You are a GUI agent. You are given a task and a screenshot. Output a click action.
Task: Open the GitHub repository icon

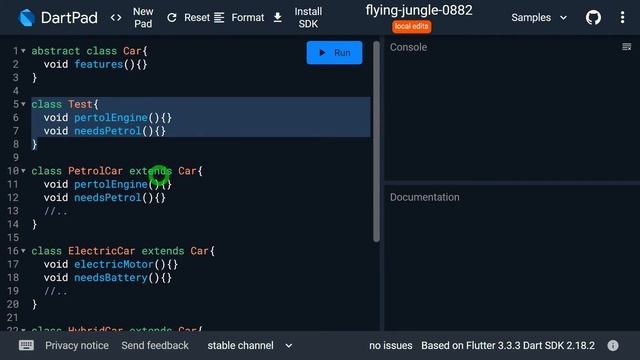point(593,18)
